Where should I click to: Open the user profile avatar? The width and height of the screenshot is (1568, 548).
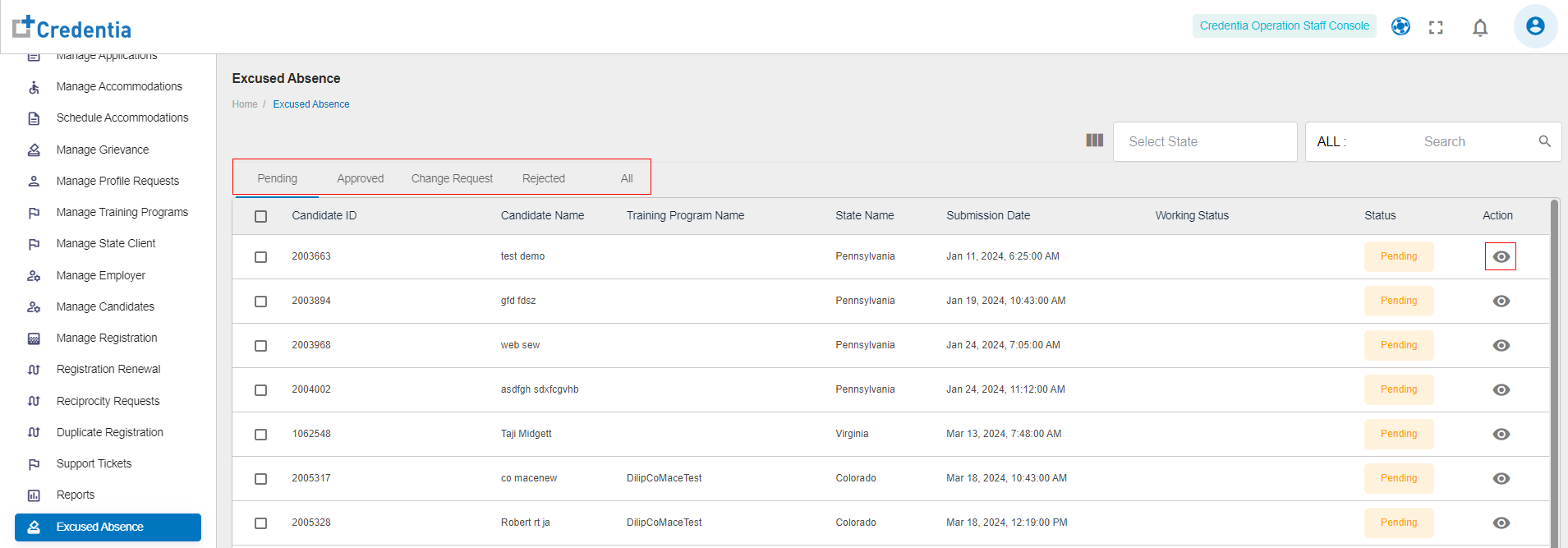[x=1534, y=26]
